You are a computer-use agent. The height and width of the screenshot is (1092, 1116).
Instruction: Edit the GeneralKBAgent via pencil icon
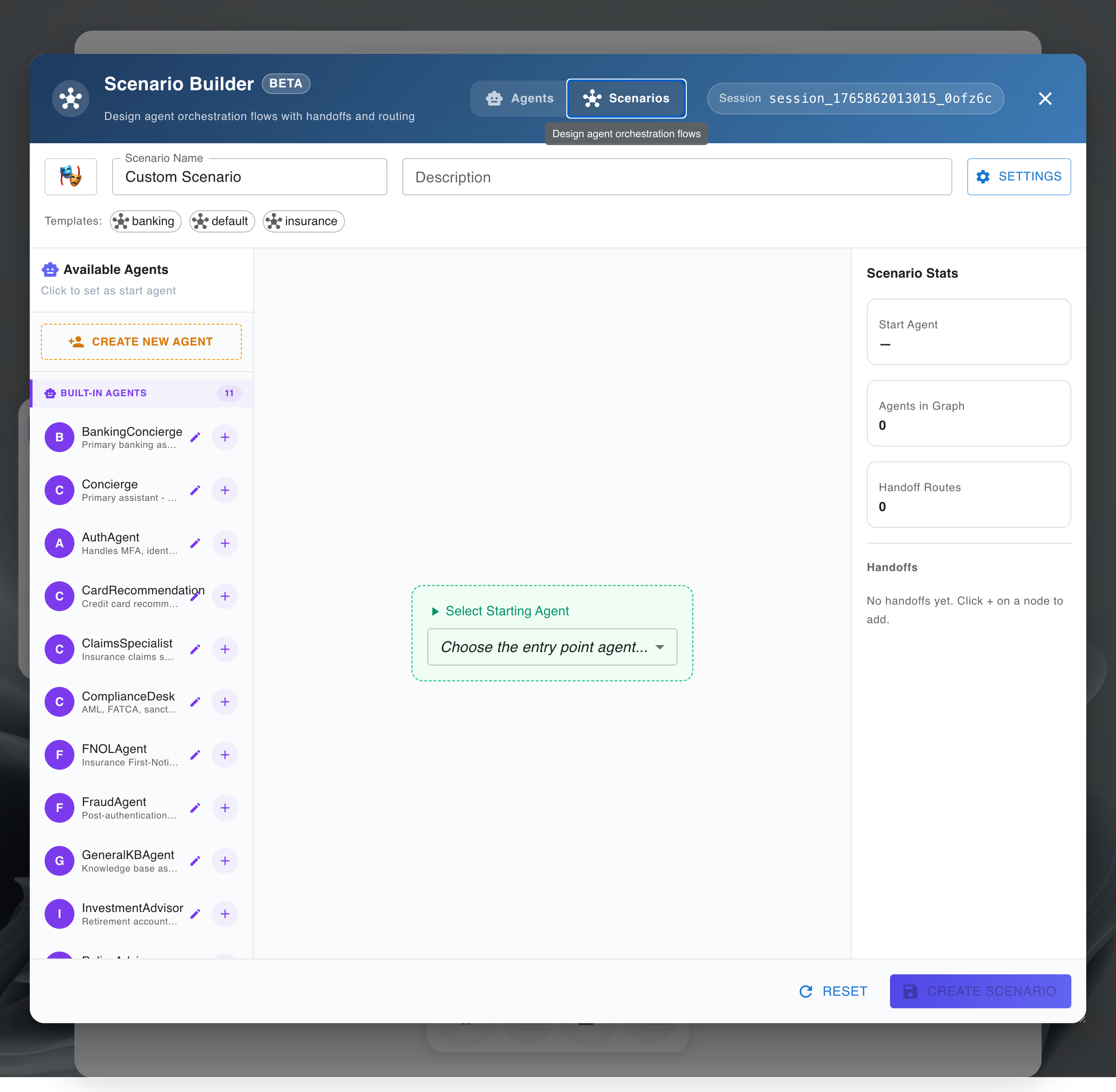tap(195, 861)
